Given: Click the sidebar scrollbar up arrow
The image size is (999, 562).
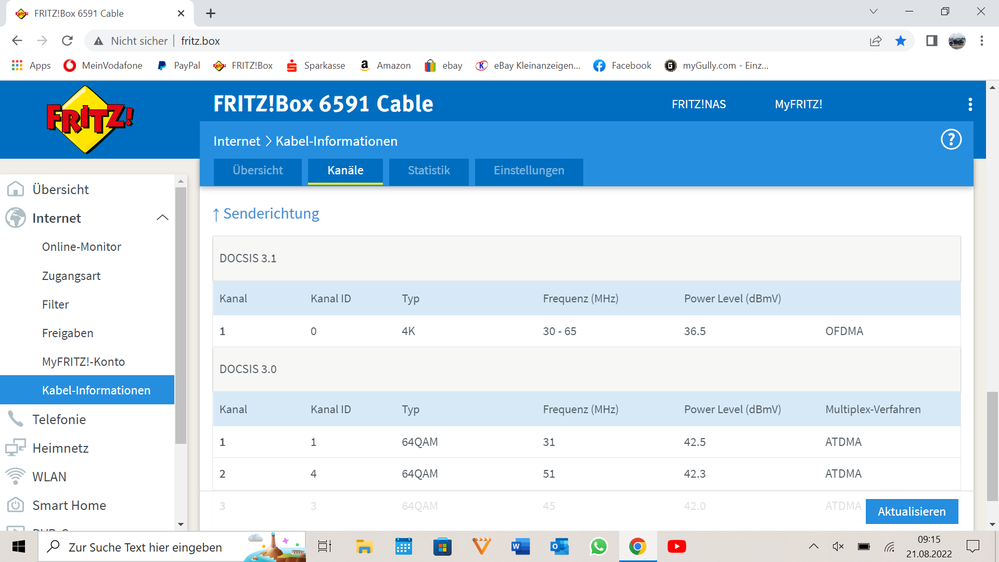Looking at the screenshot, I should [x=181, y=182].
